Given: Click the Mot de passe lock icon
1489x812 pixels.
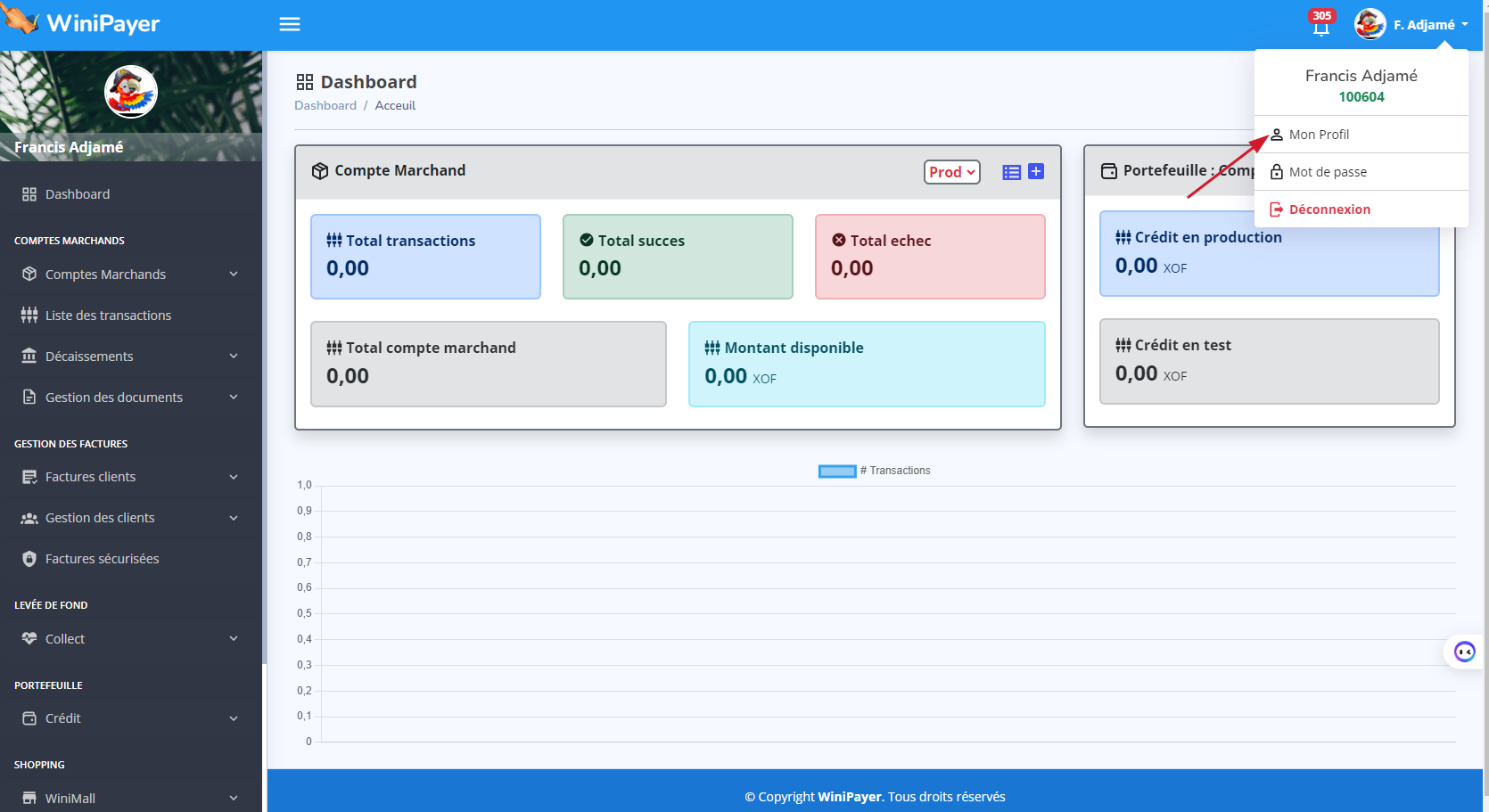Looking at the screenshot, I should click(x=1277, y=172).
